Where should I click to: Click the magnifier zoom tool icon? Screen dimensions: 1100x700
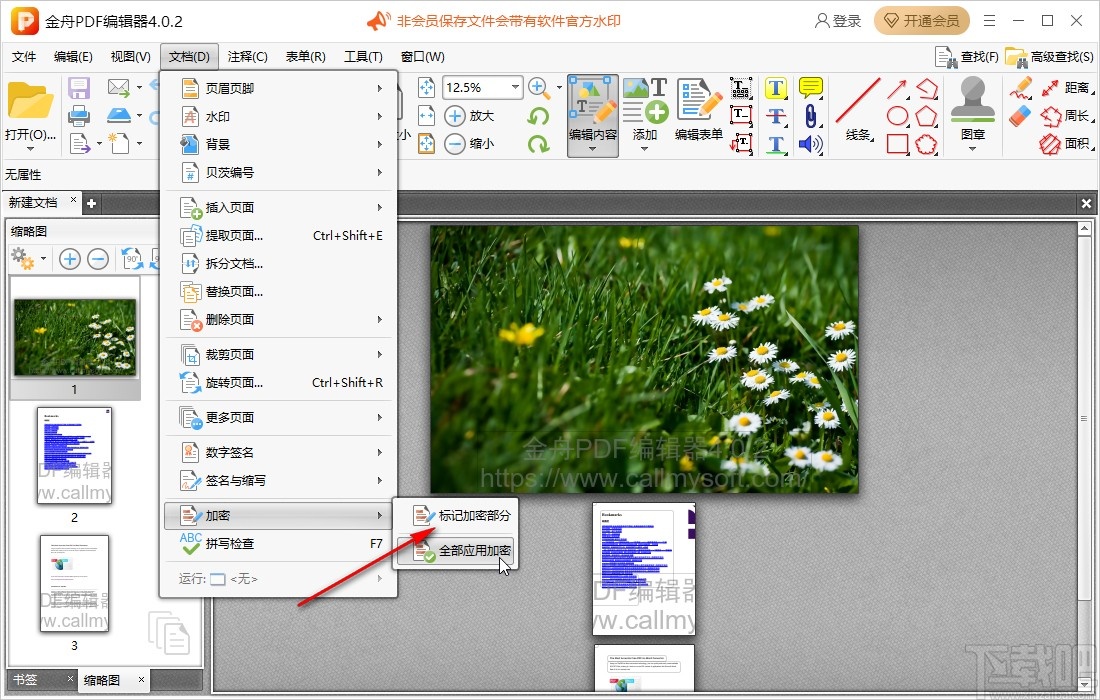(539, 88)
